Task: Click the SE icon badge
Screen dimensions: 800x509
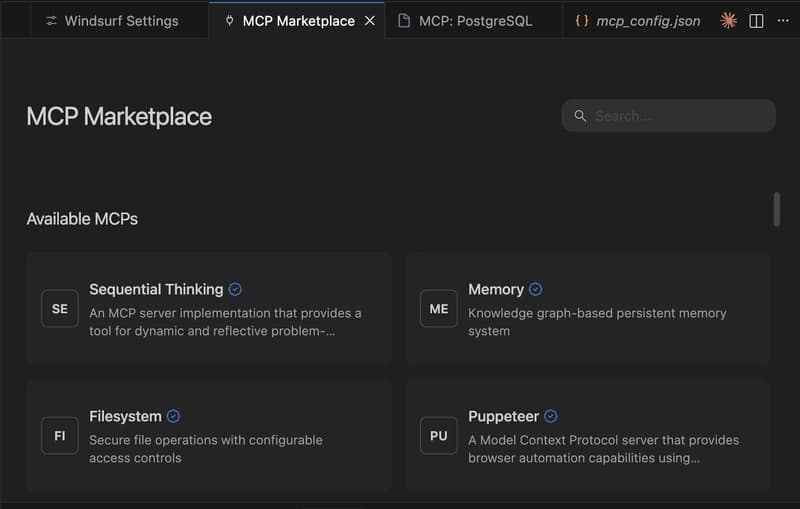Action: [x=60, y=309]
